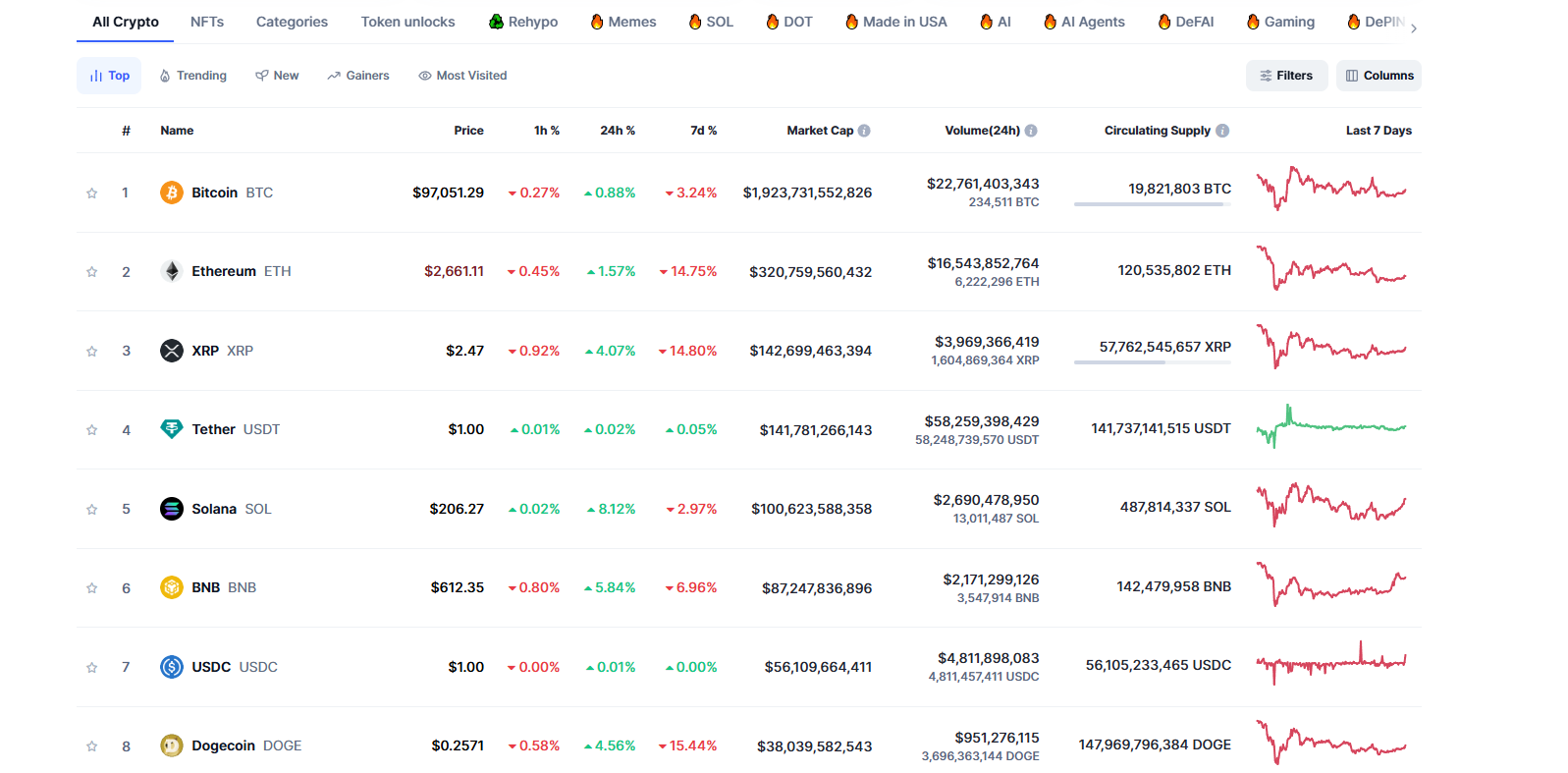
Task: Sort table by Name column
Action: coord(177,131)
